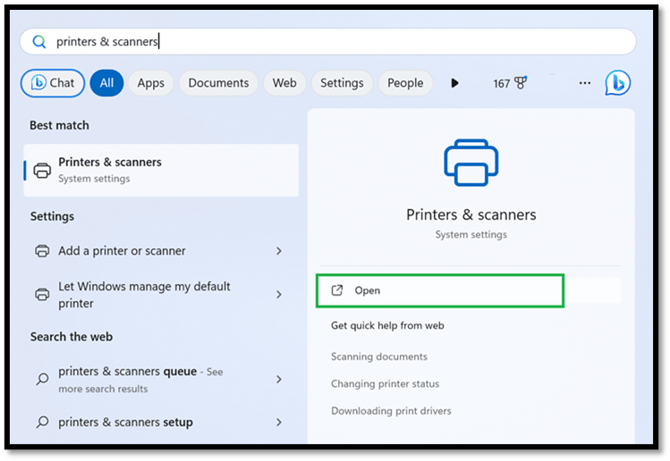Viewport: 670px width, 461px height.
Task: Switch to the Settings filter tab
Action: pyautogui.click(x=342, y=83)
